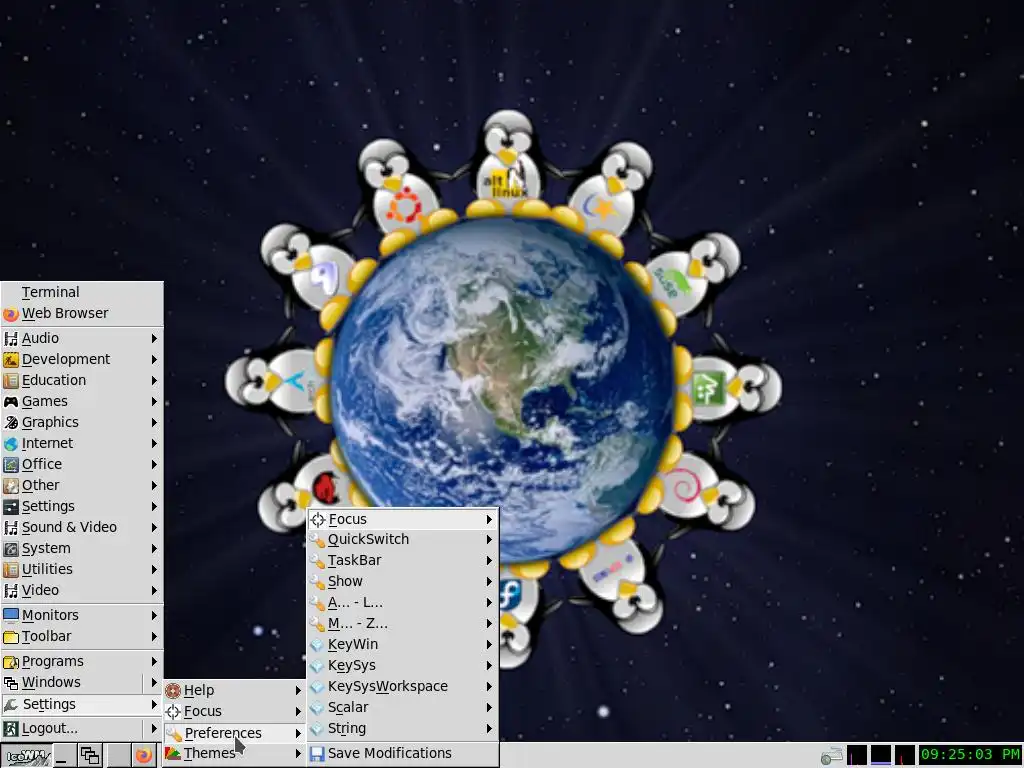Screen dimensions: 1024x768
Task: Open the A... - L... preferences entry
Action: (402, 602)
